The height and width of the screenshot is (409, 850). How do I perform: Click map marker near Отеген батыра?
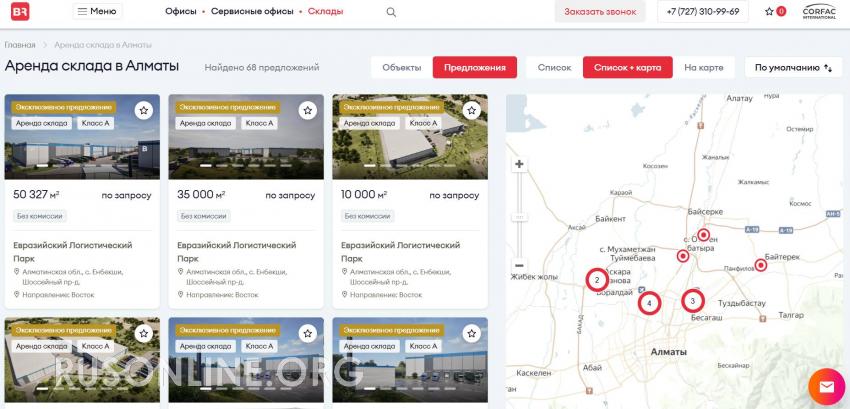(x=703, y=235)
